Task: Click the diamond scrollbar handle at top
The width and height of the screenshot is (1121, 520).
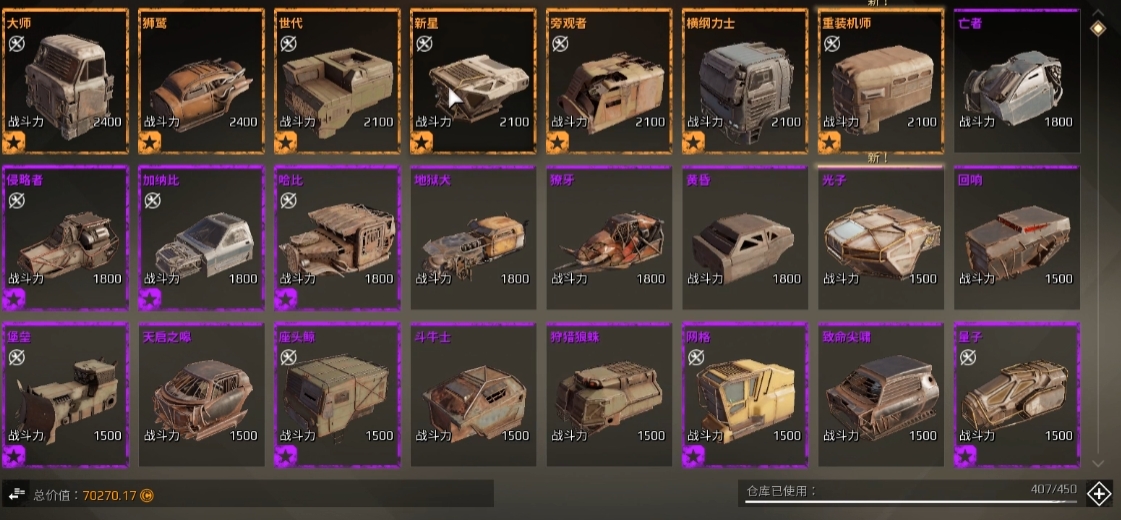Action: click(1098, 28)
